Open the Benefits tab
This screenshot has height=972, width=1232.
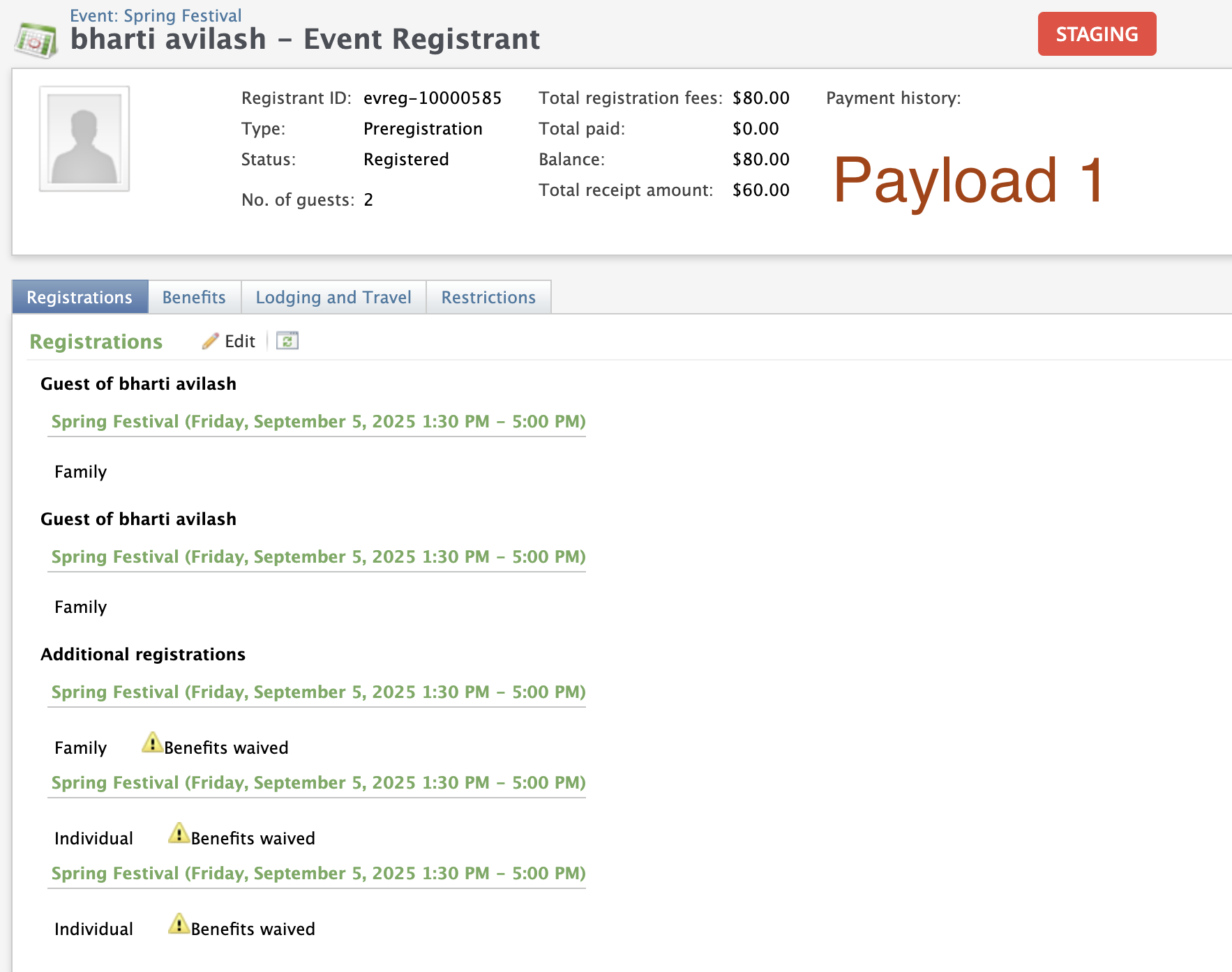(194, 297)
